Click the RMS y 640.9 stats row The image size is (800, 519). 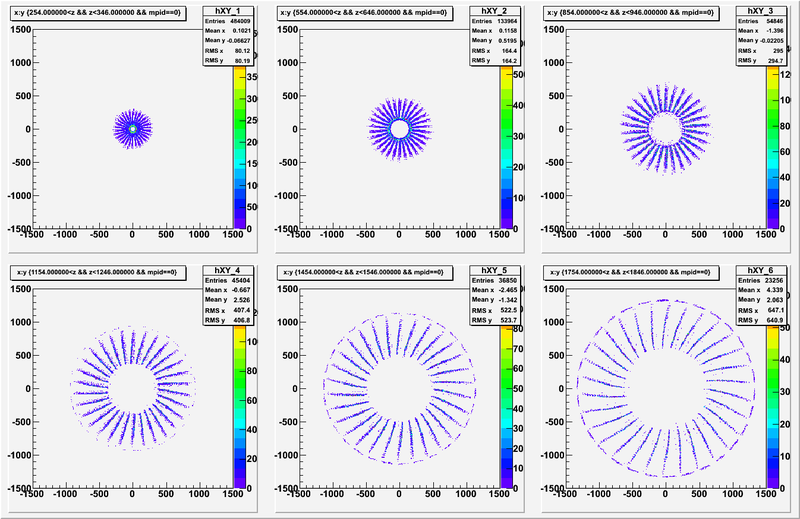click(761, 320)
